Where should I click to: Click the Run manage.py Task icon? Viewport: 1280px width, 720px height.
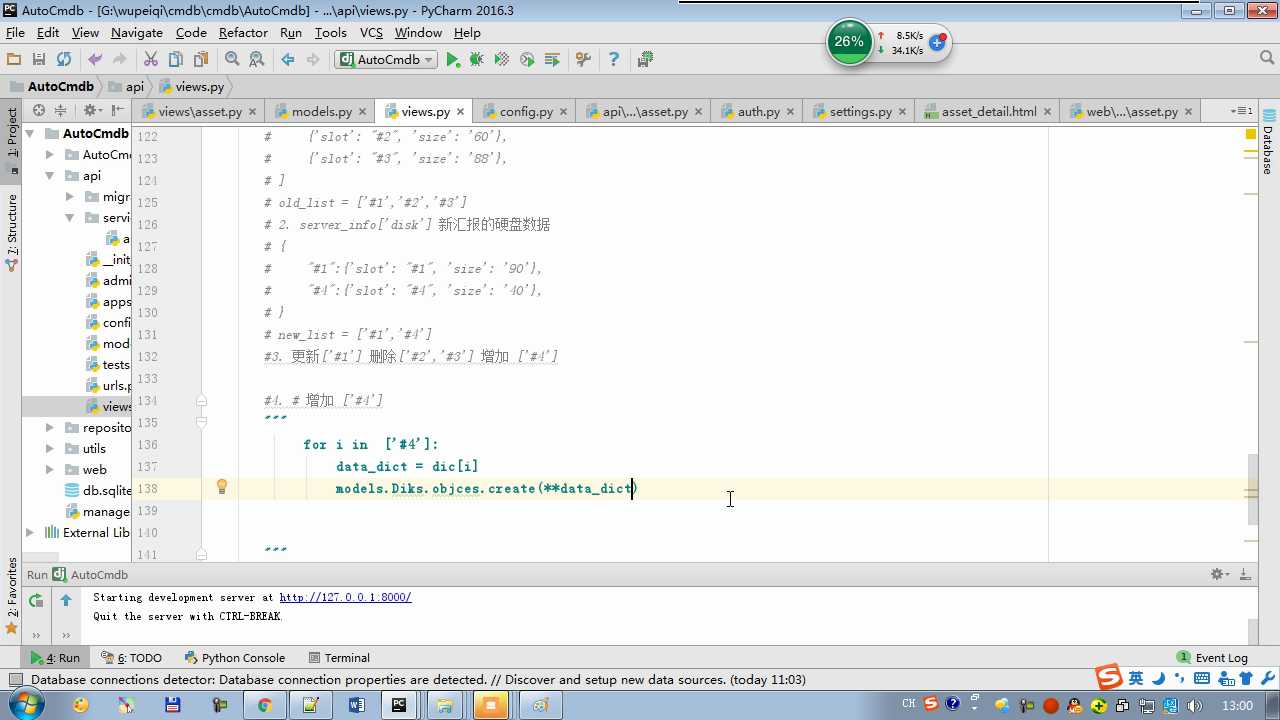click(x=552, y=60)
